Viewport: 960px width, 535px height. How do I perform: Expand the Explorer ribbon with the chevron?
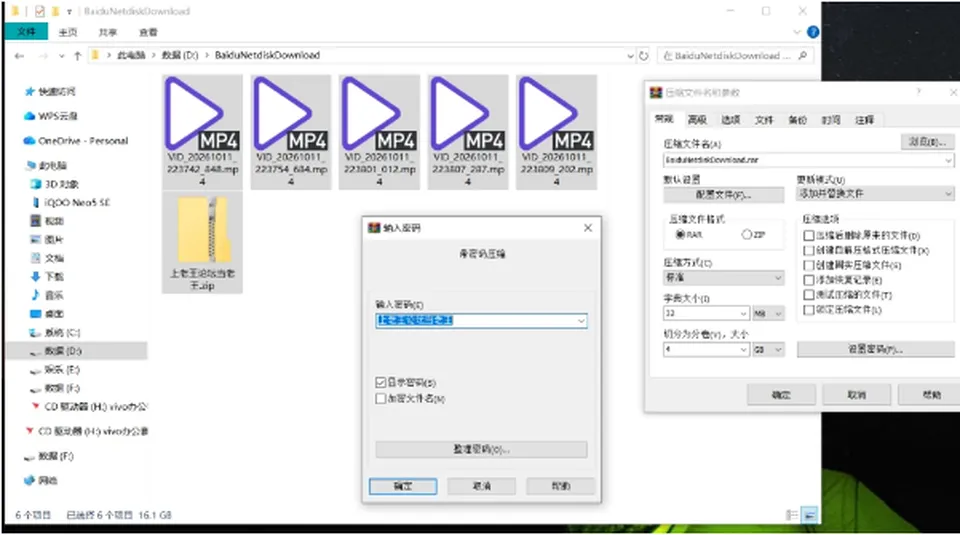[797, 32]
